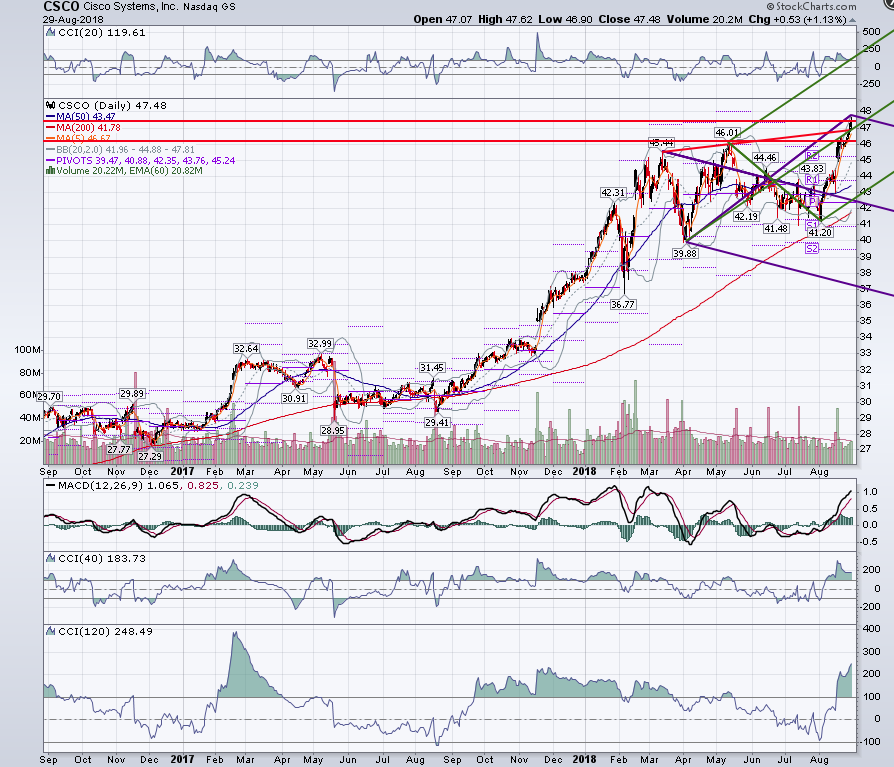Click the PIVOTS values legend text
Viewport: 894px width, 767px height.
(145, 161)
